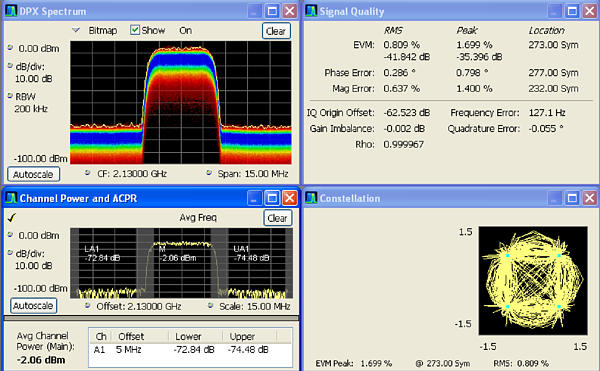Select the A1 5 MHz row in table
The width and height of the screenshot is (600, 371).
tap(190, 350)
